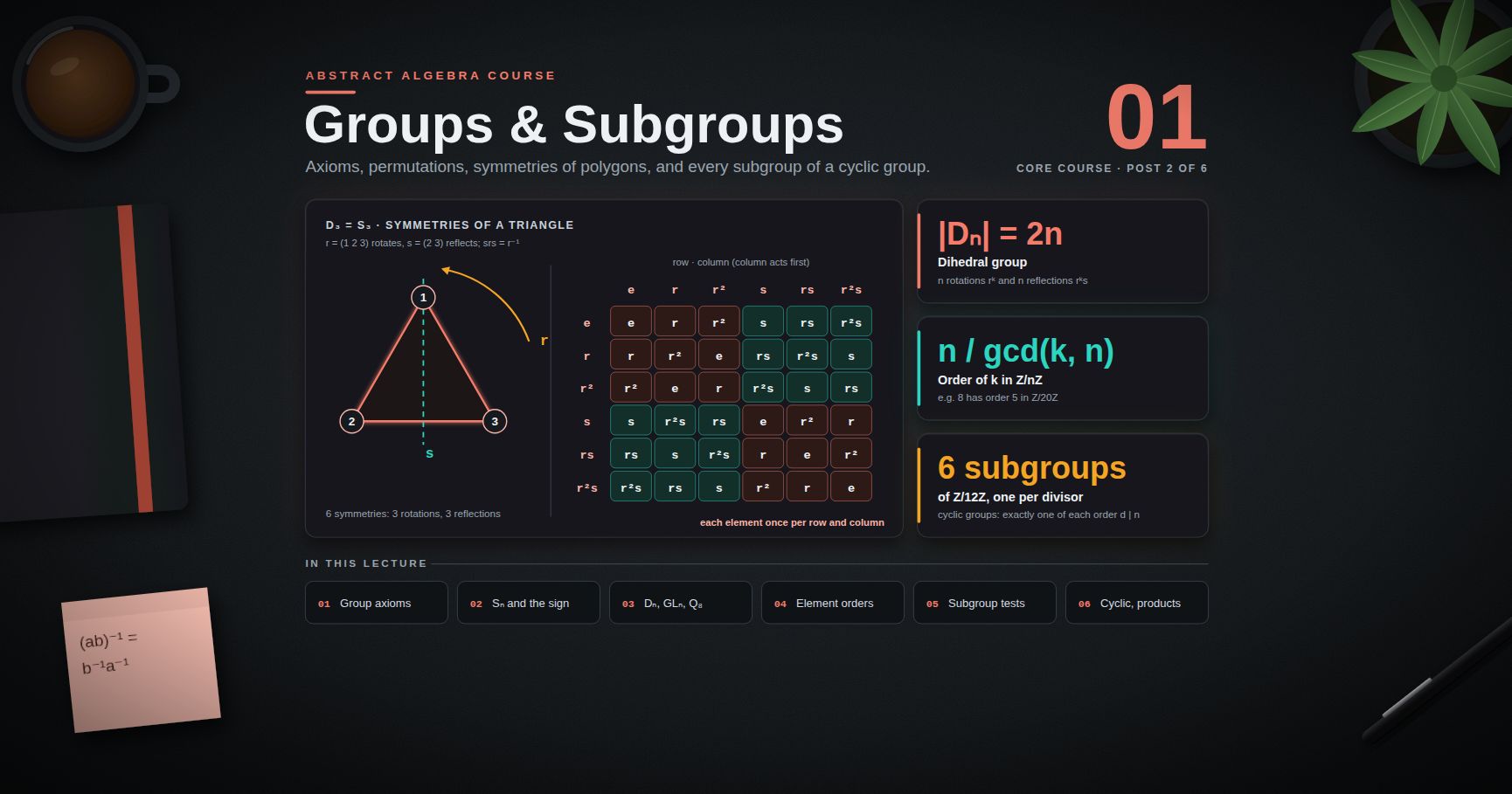Click 'each element once per row and column'

[792, 522]
